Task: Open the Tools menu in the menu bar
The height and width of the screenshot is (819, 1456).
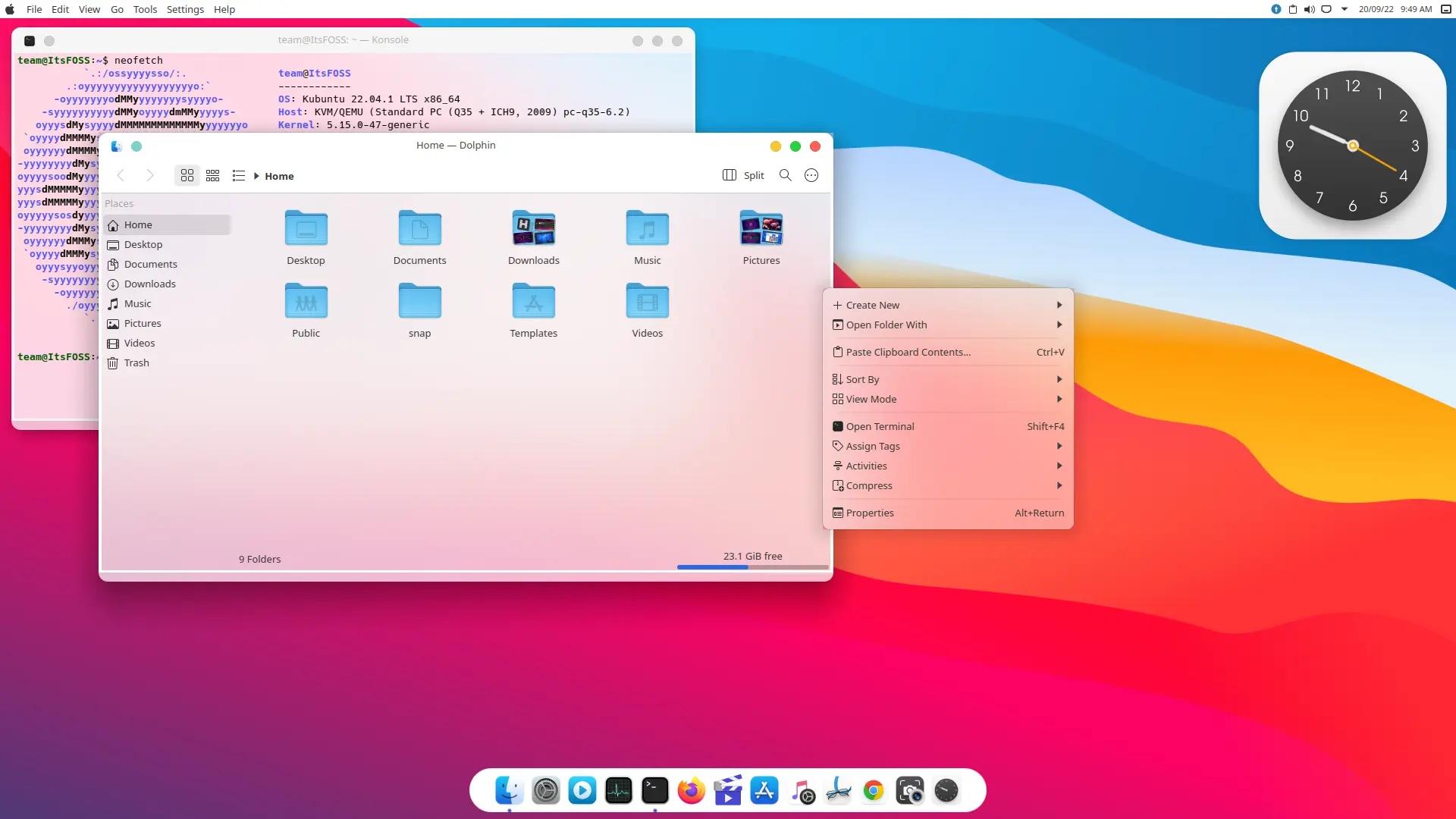Action: tap(145, 9)
